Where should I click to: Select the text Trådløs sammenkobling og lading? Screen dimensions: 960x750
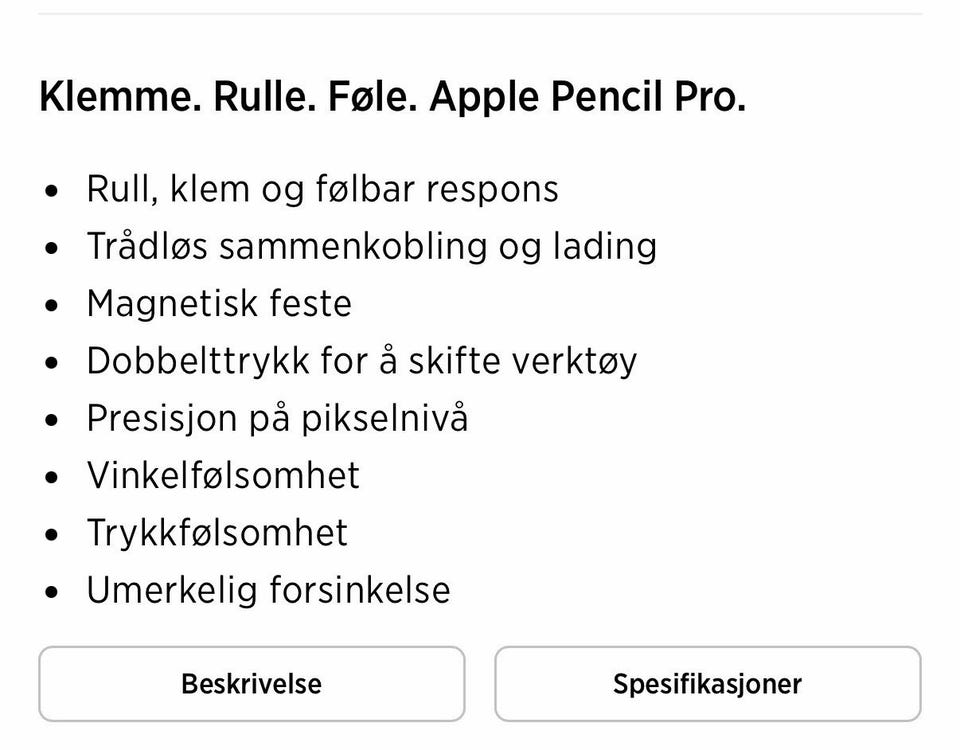tap(372, 246)
